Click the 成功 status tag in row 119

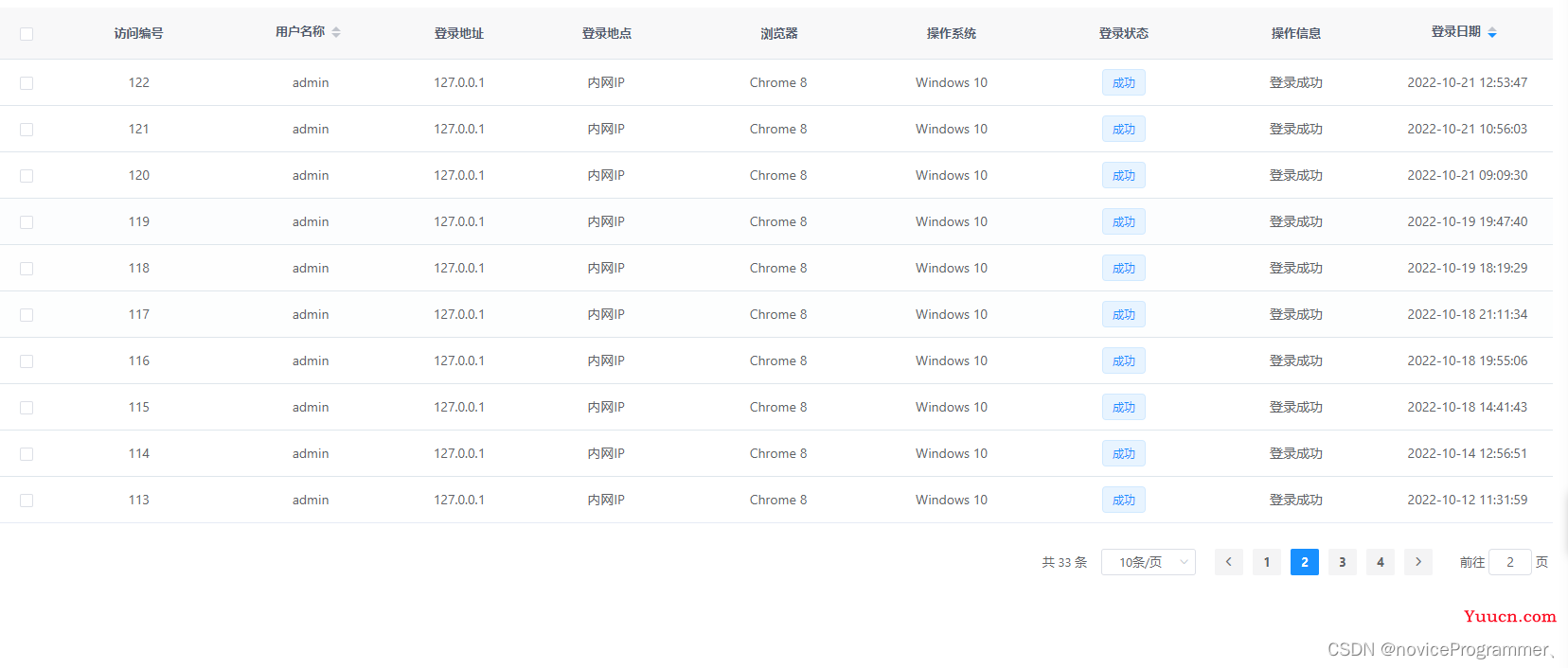1124,221
